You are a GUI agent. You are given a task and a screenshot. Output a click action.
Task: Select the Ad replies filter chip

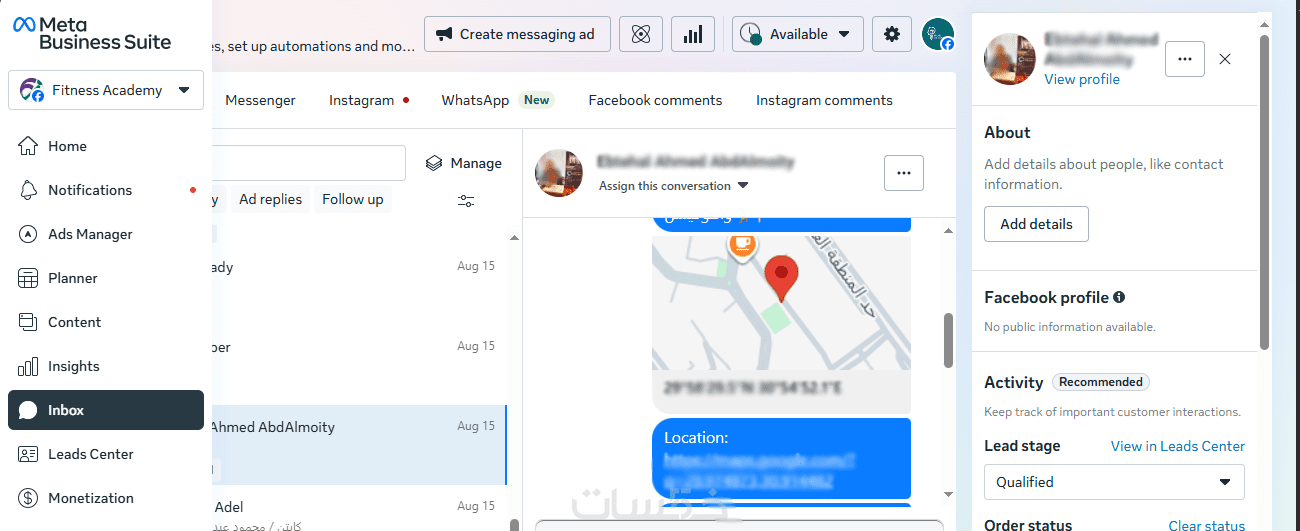[271, 199]
